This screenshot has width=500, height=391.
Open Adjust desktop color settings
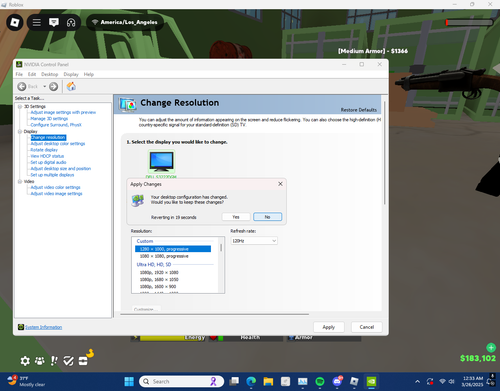click(x=58, y=144)
